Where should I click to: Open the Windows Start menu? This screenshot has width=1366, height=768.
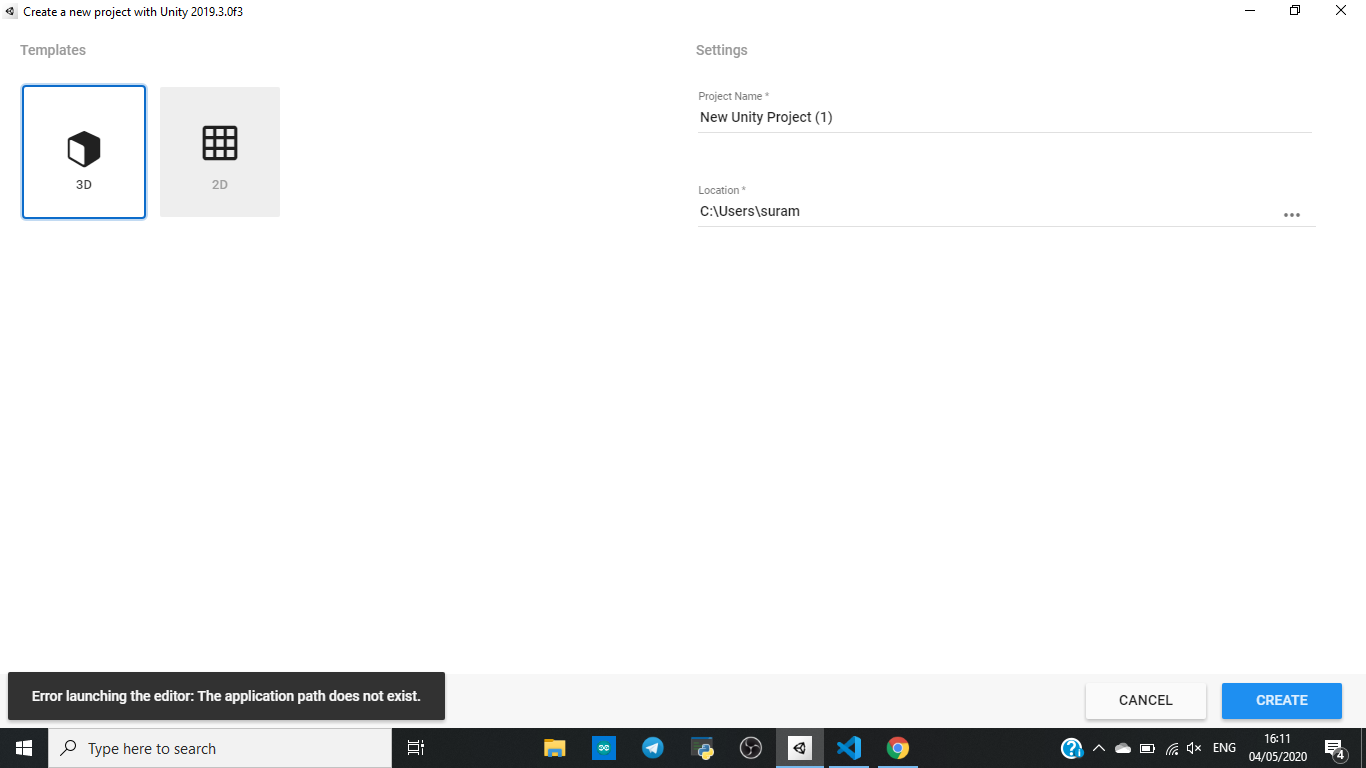pyautogui.click(x=24, y=748)
